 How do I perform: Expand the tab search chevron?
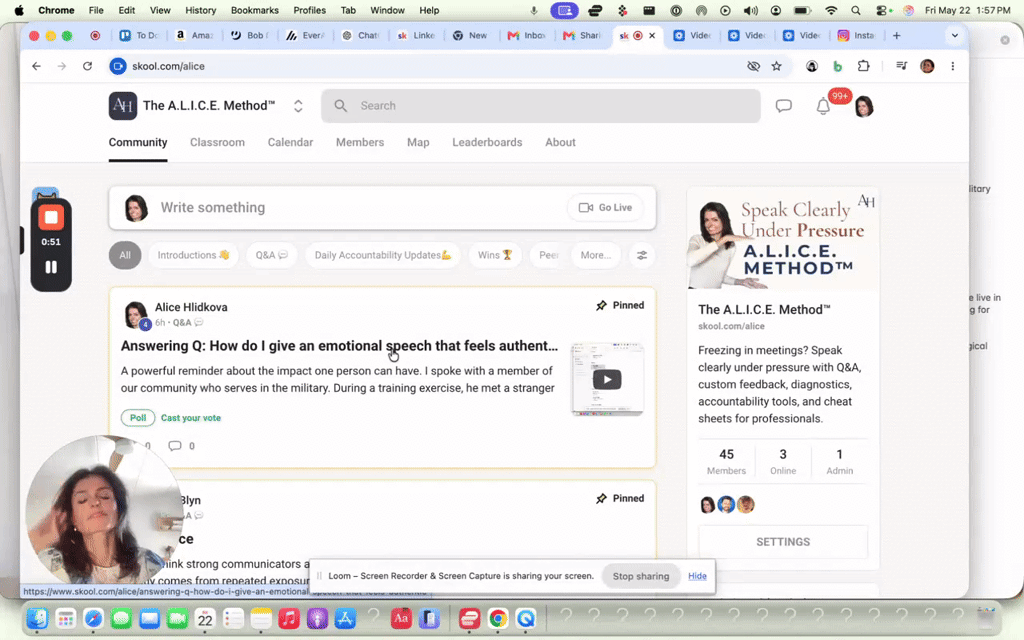[955, 36]
